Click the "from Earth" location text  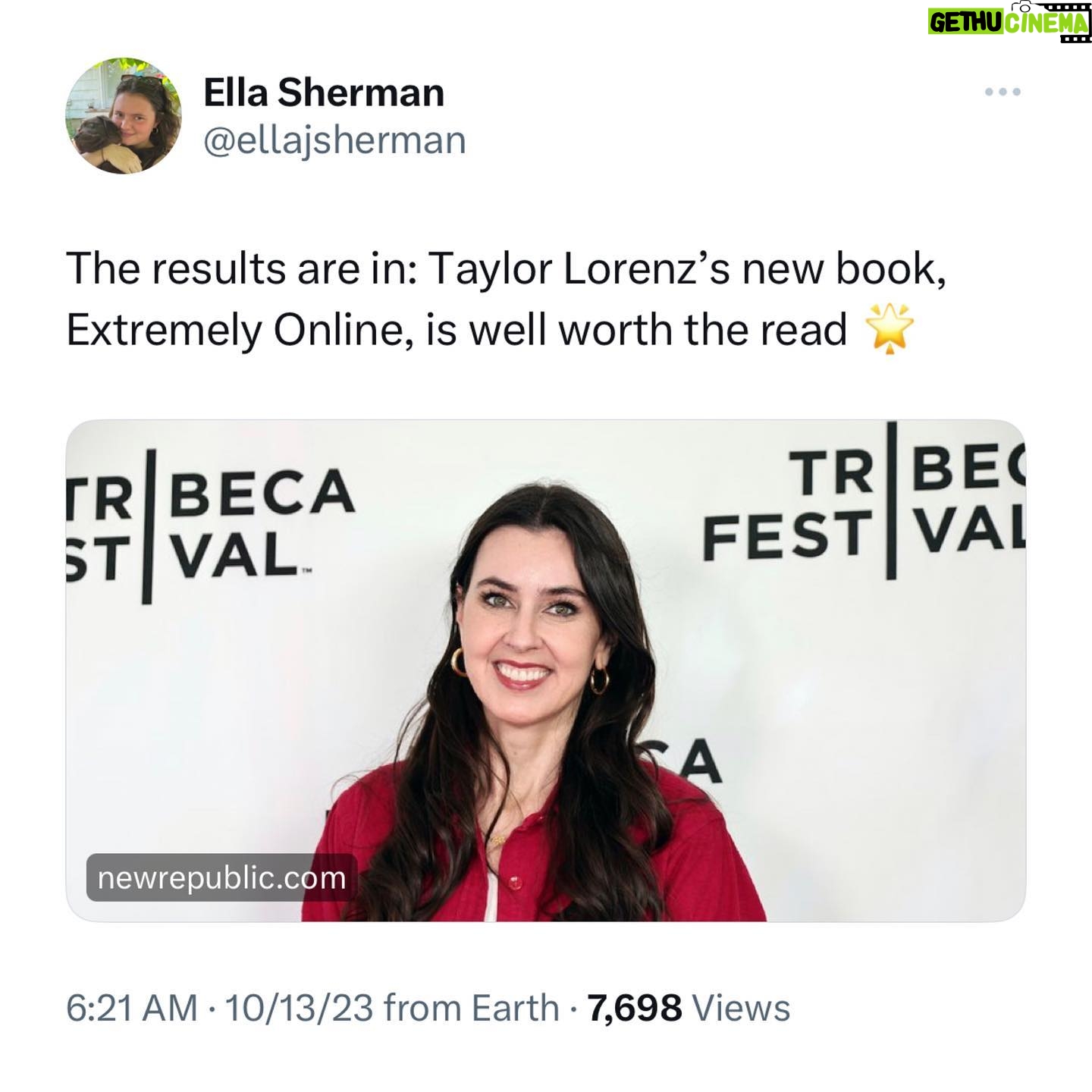click(x=471, y=1009)
